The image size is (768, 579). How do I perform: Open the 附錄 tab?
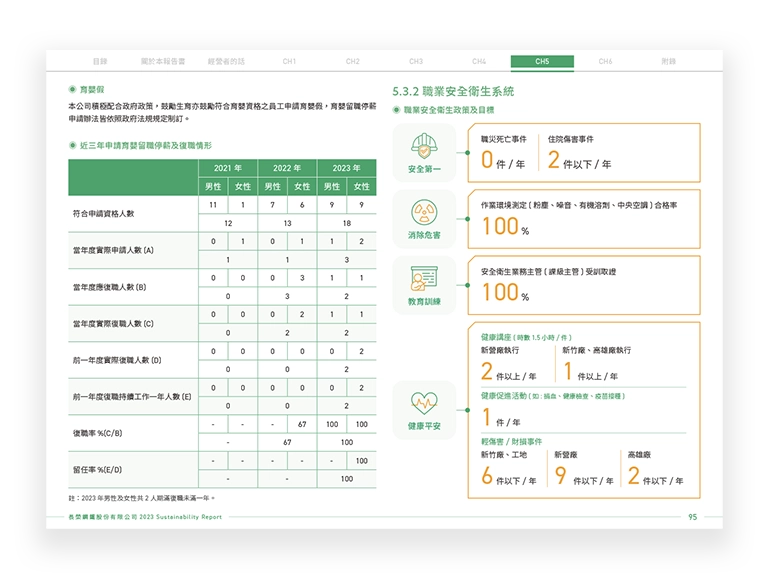tap(668, 61)
